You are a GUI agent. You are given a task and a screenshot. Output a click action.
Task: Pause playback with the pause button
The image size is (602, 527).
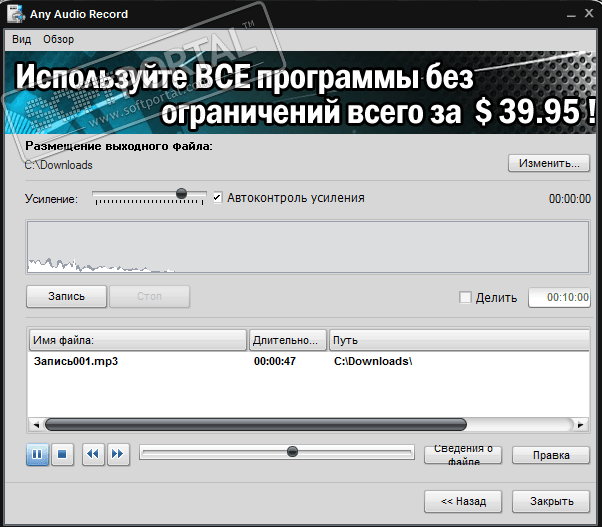(38, 454)
